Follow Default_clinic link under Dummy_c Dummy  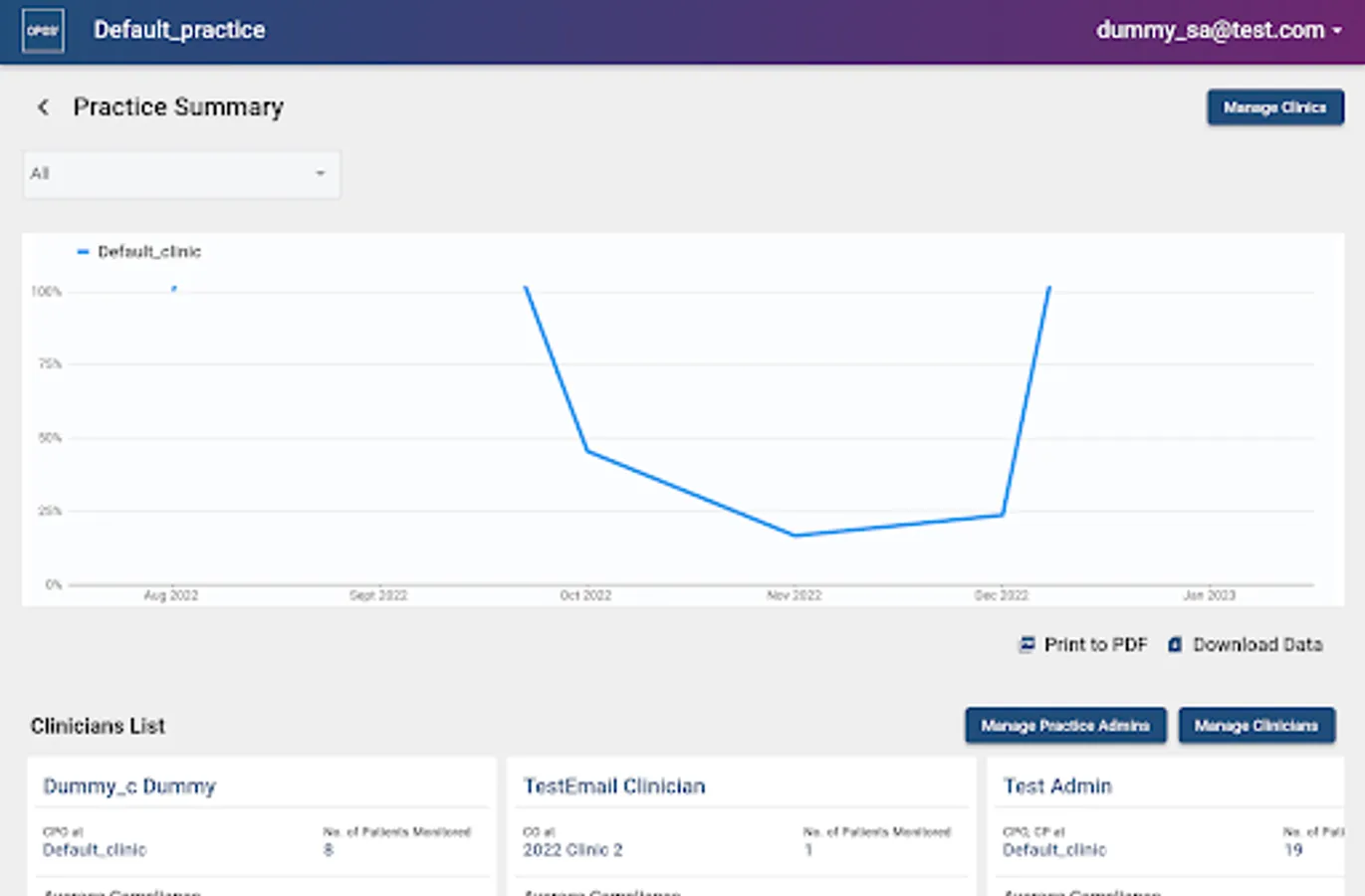click(95, 850)
